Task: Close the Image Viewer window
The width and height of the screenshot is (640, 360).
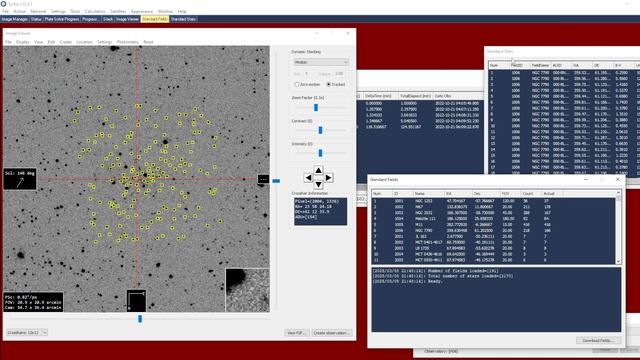Action: click(x=348, y=33)
